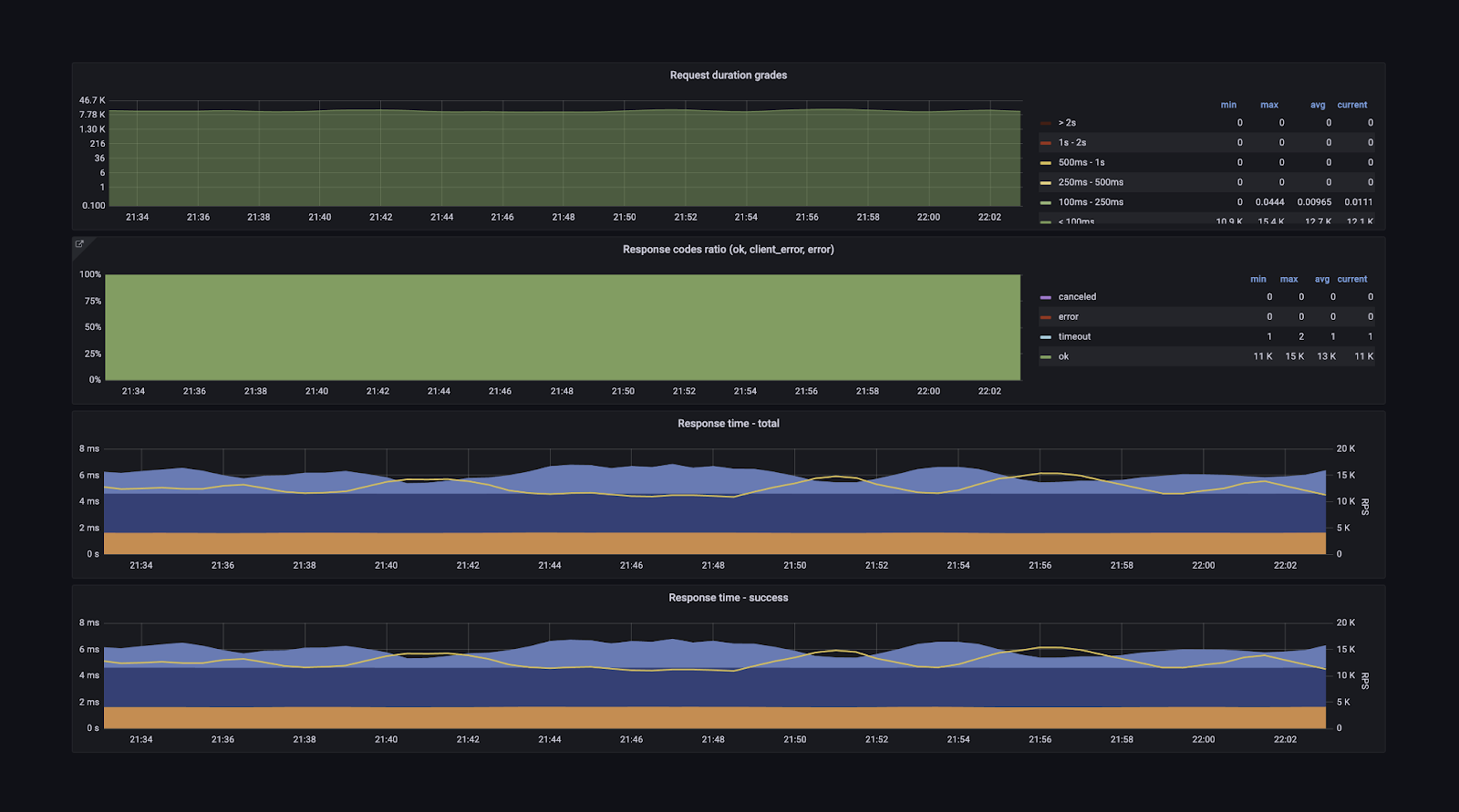Open the Response codes ratio panel title menu
The height and width of the screenshot is (812, 1459).
tap(728, 250)
